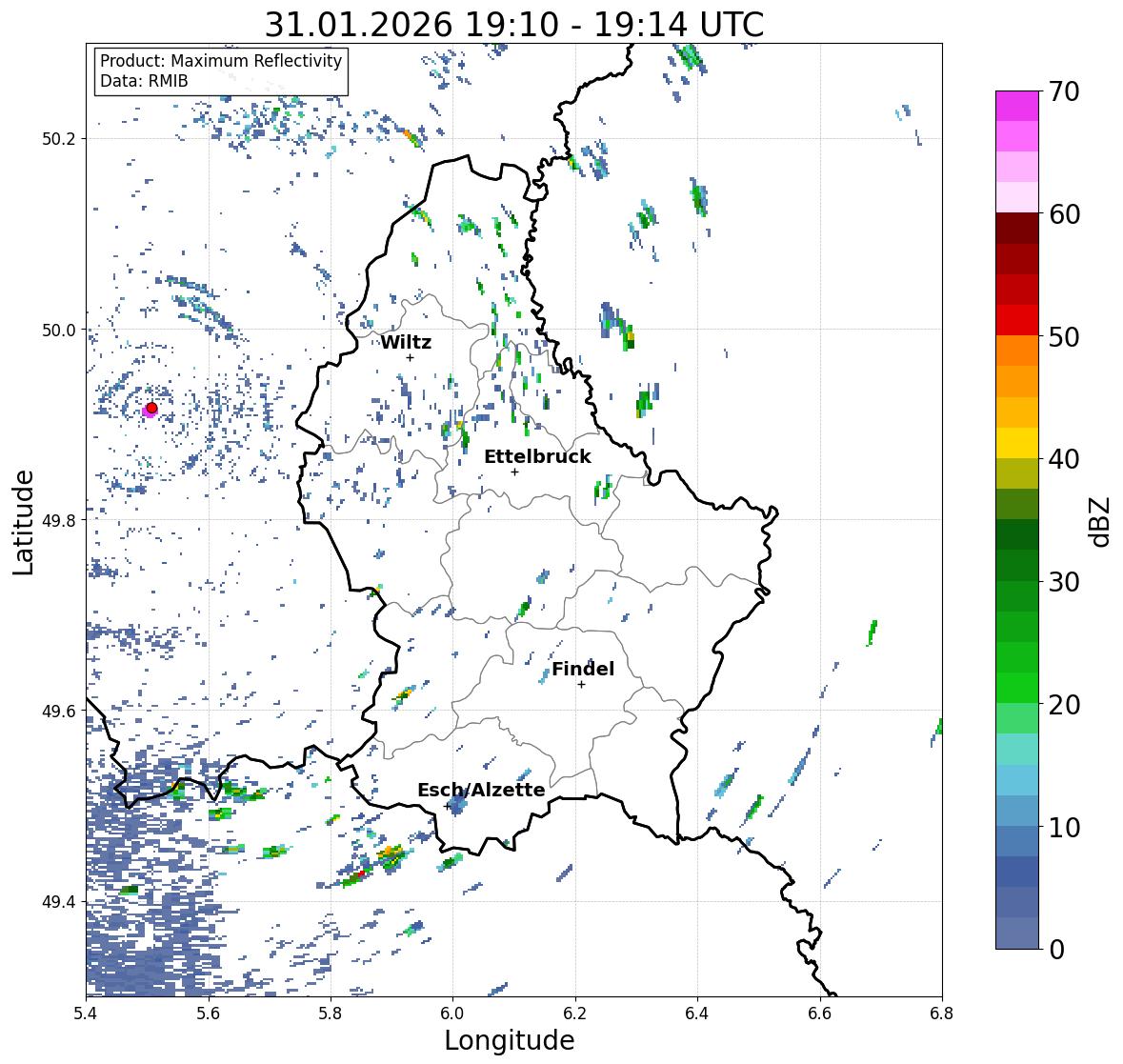The height and width of the screenshot is (1064, 1123).
Task: Click the title "31.01.2026 19:10 - 19:14 UTC"
Action: click(x=514, y=25)
